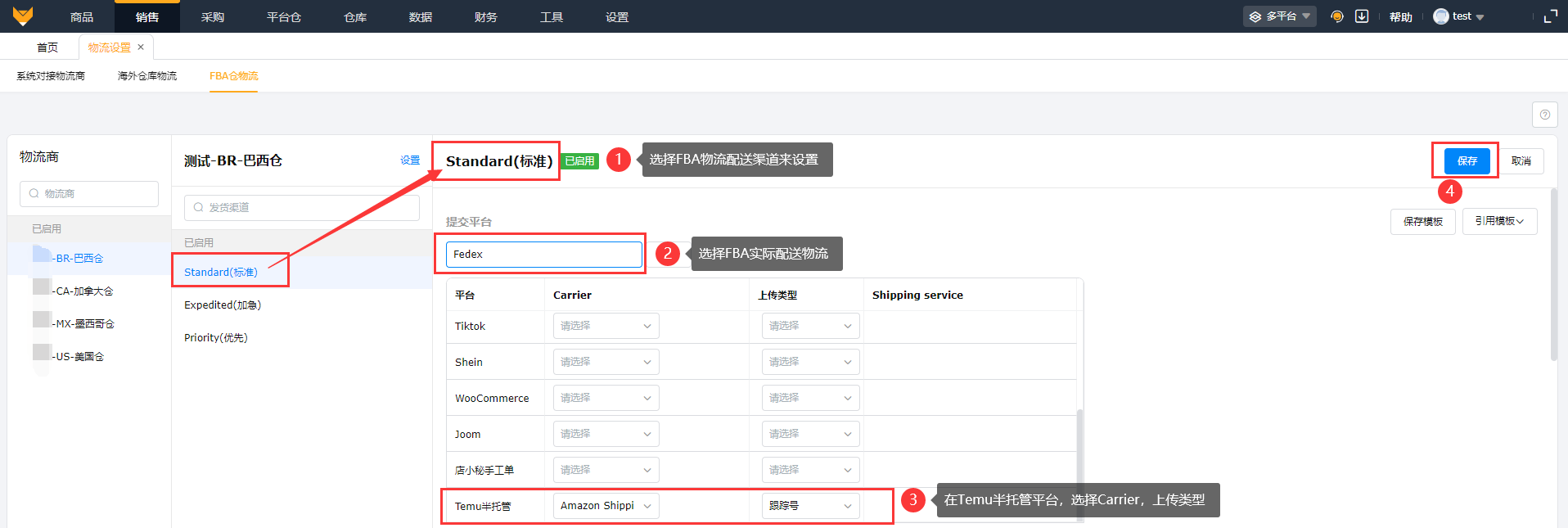Open WooCommerce 上传类型 dropdown
This screenshot has height=528, width=1568.
click(811, 398)
